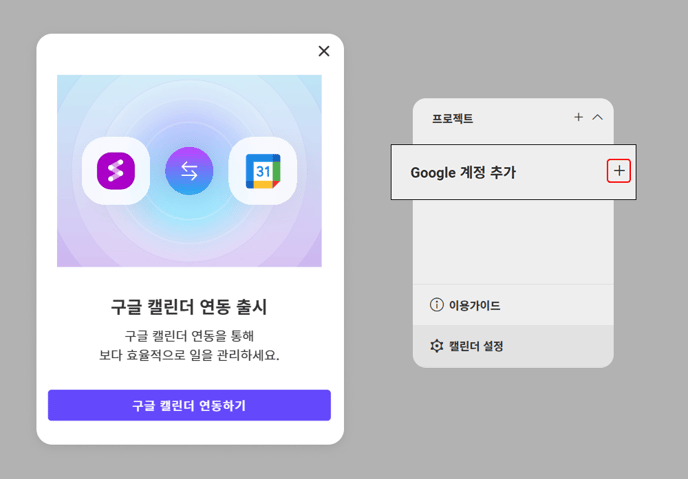688x479 pixels.
Task: Click the 구글 캘린더 연동하기 button
Action: [189, 405]
